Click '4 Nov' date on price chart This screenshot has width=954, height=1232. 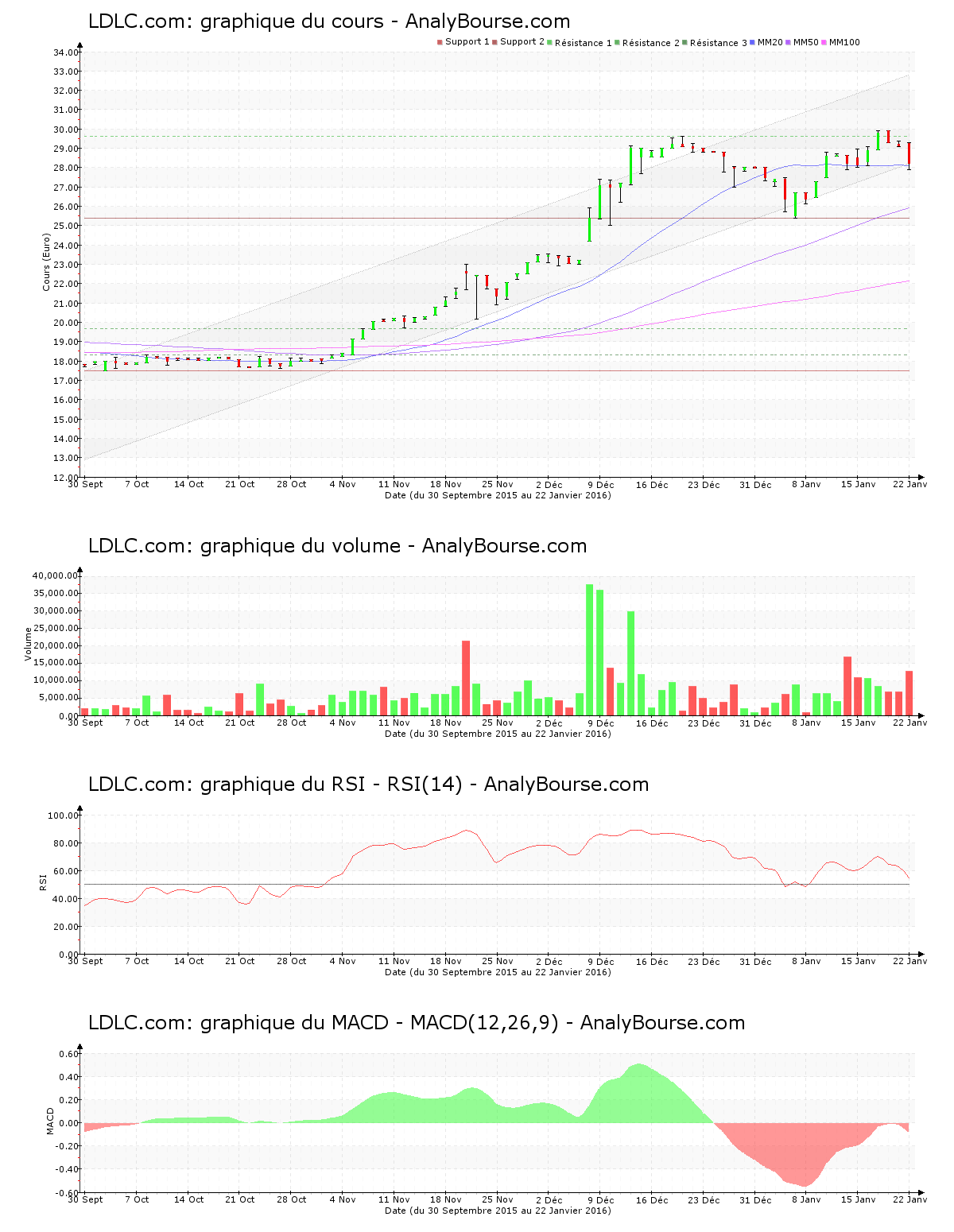click(343, 484)
